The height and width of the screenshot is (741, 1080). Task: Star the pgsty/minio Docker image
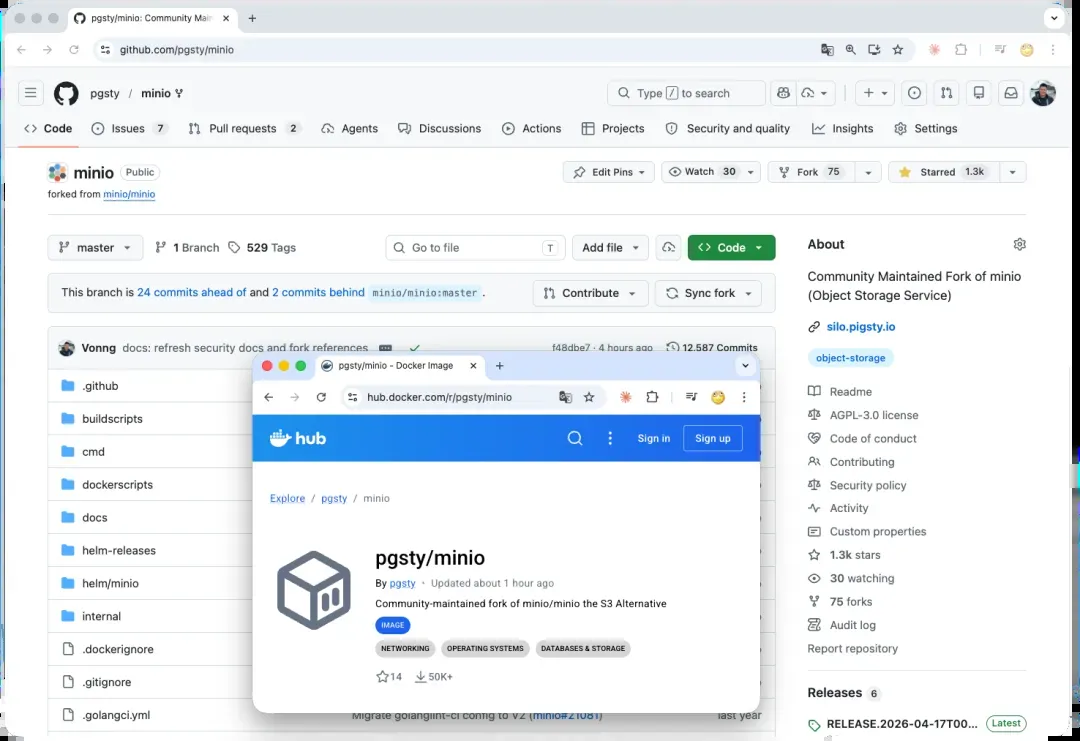click(382, 676)
